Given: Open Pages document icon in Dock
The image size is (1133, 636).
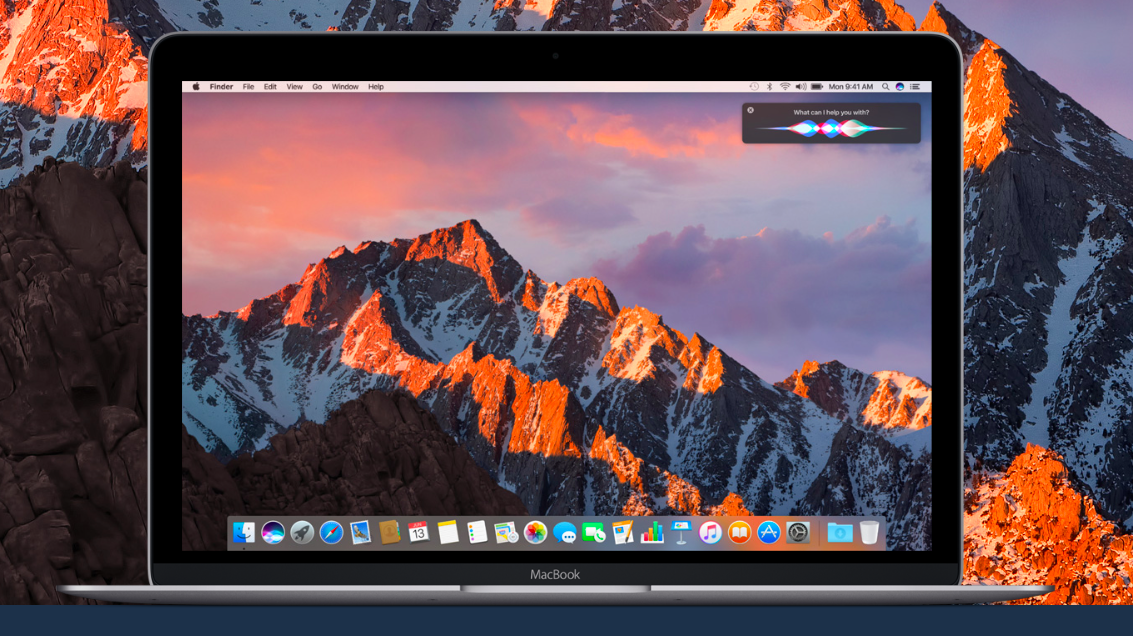Looking at the screenshot, I should tap(623, 533).
